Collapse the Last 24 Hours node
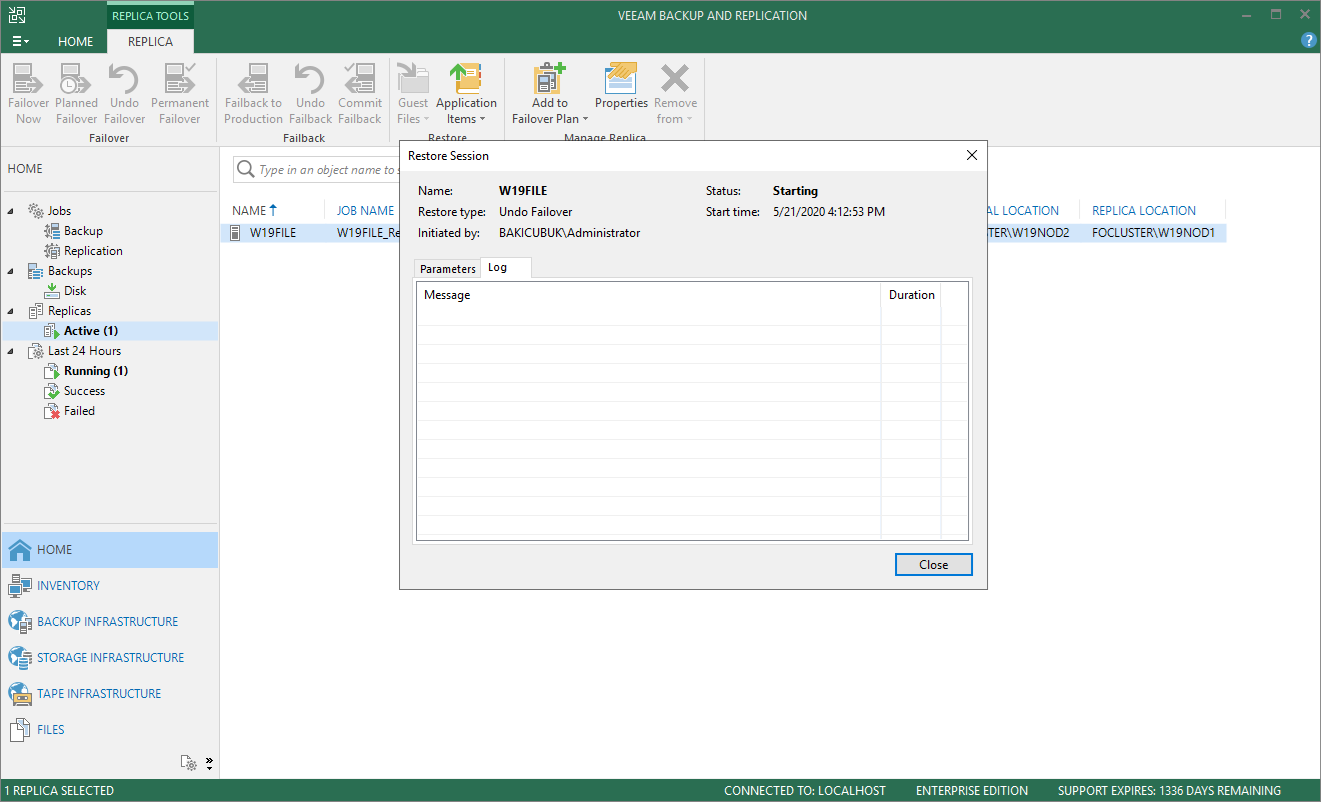The height and width of the screenshot is (802, 1321). (x=12, y=351)
